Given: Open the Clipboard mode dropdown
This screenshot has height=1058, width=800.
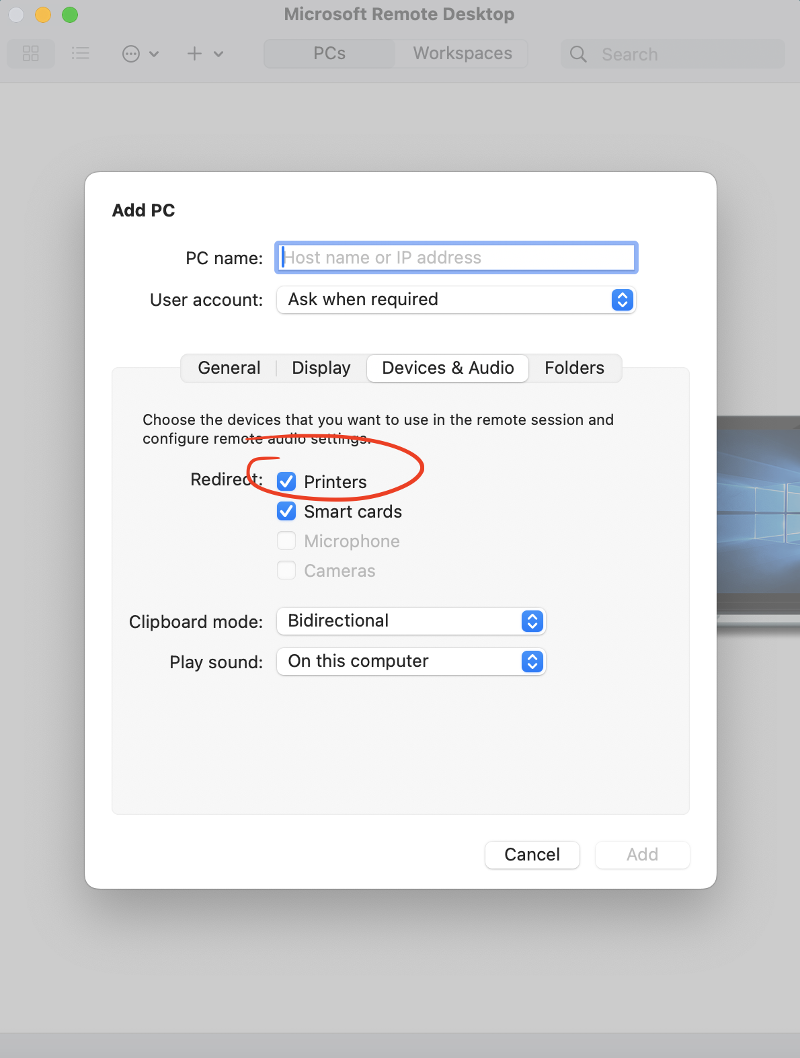Looking at the screenshot, I should click(411, 621).
